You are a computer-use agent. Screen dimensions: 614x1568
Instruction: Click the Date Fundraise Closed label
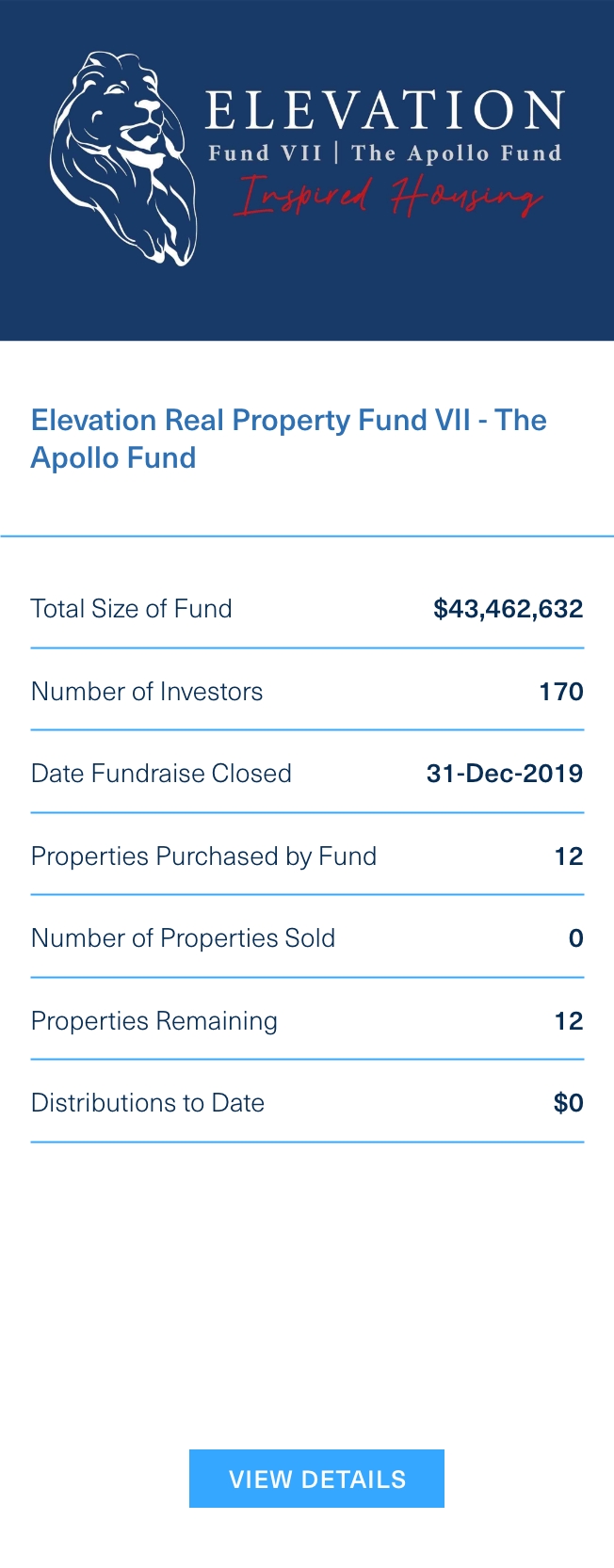coord(161,774)
